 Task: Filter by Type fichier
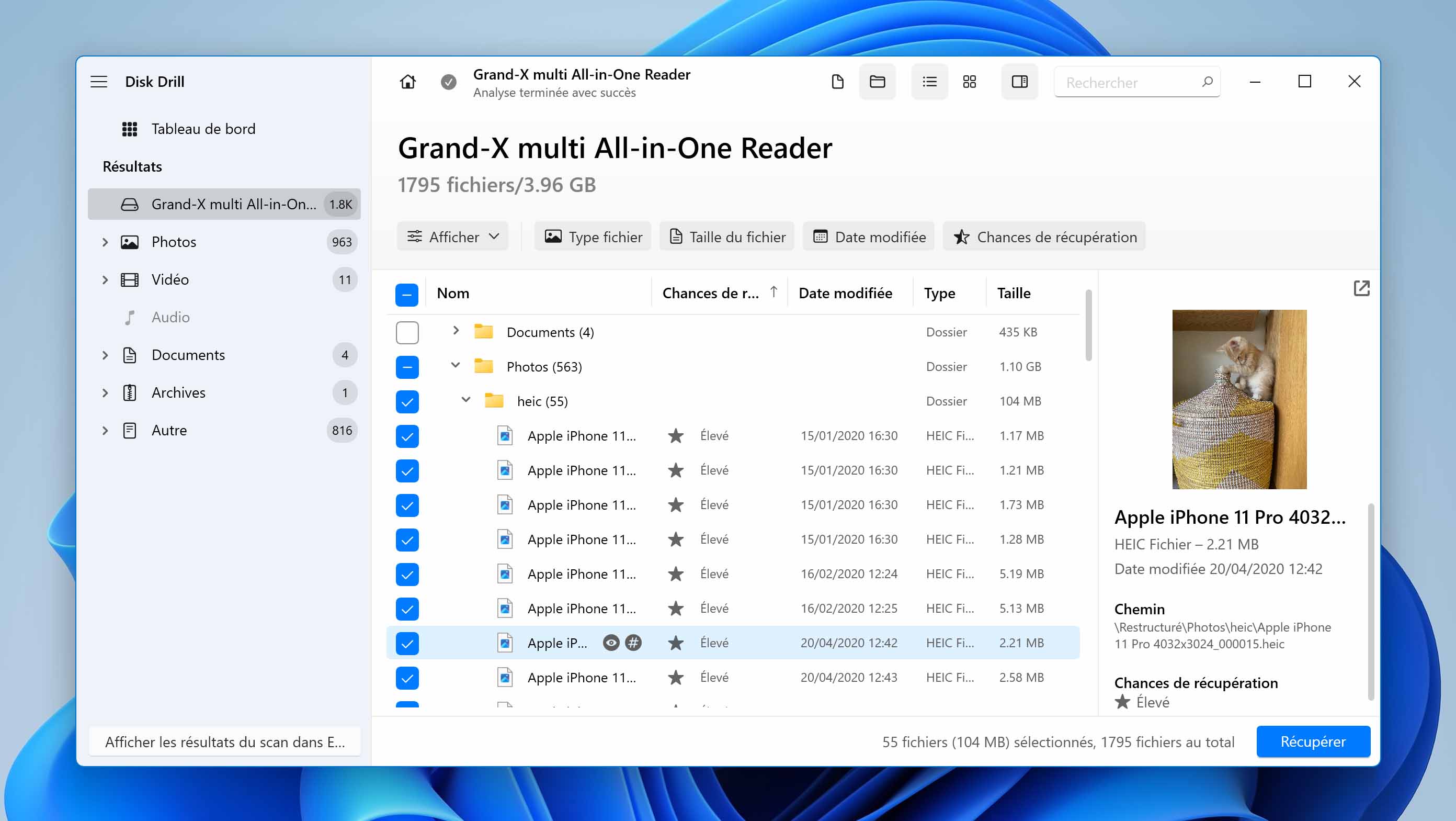coord(593,237)
